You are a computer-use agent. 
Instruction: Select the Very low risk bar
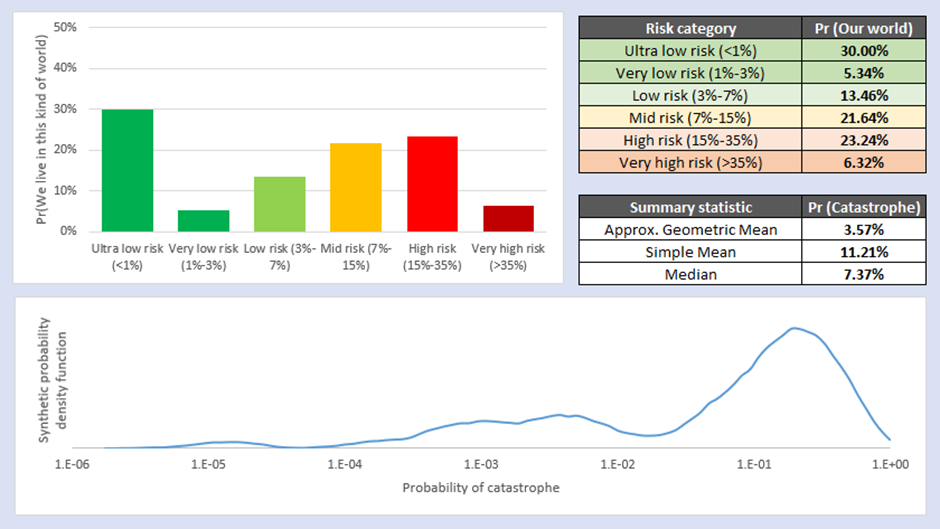coord(204,220)
